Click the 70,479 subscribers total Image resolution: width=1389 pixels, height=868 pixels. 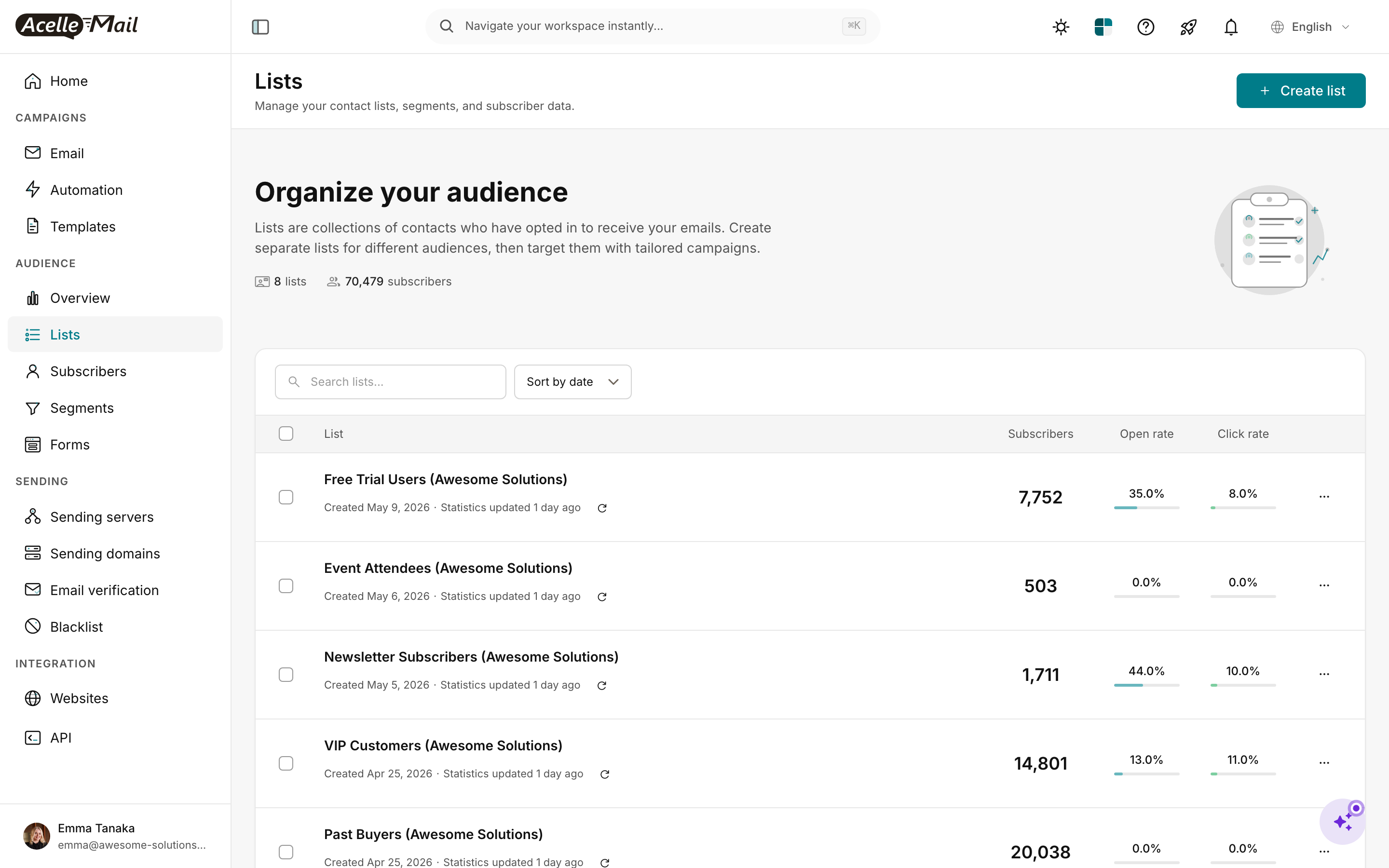click(398, 281)
